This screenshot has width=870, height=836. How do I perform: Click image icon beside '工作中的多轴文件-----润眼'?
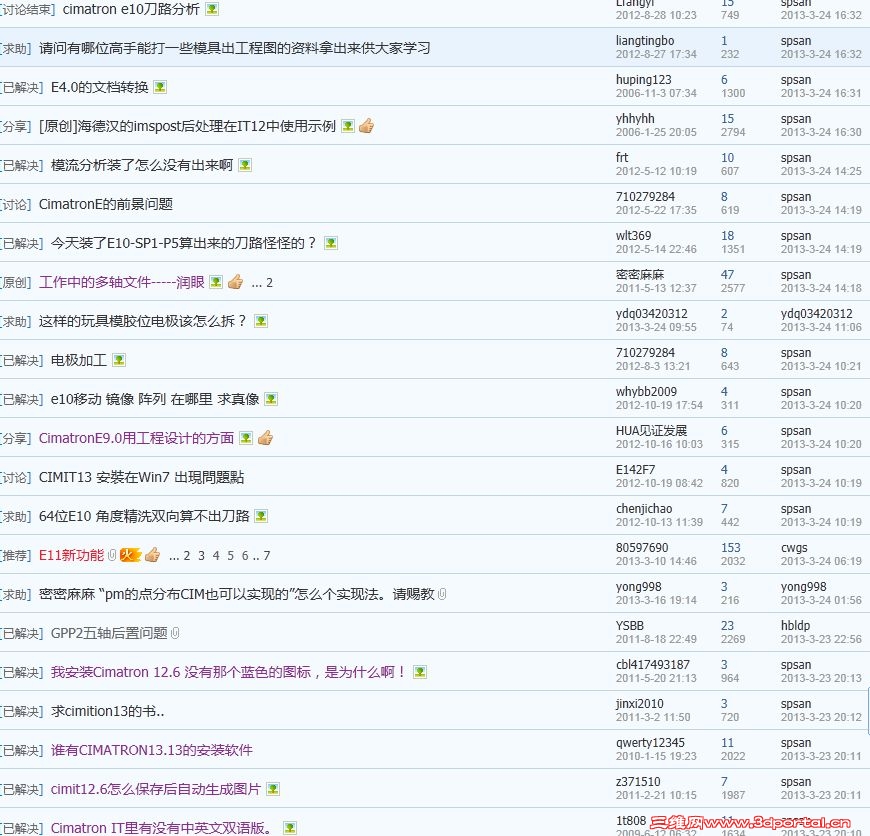click(216, 282)
